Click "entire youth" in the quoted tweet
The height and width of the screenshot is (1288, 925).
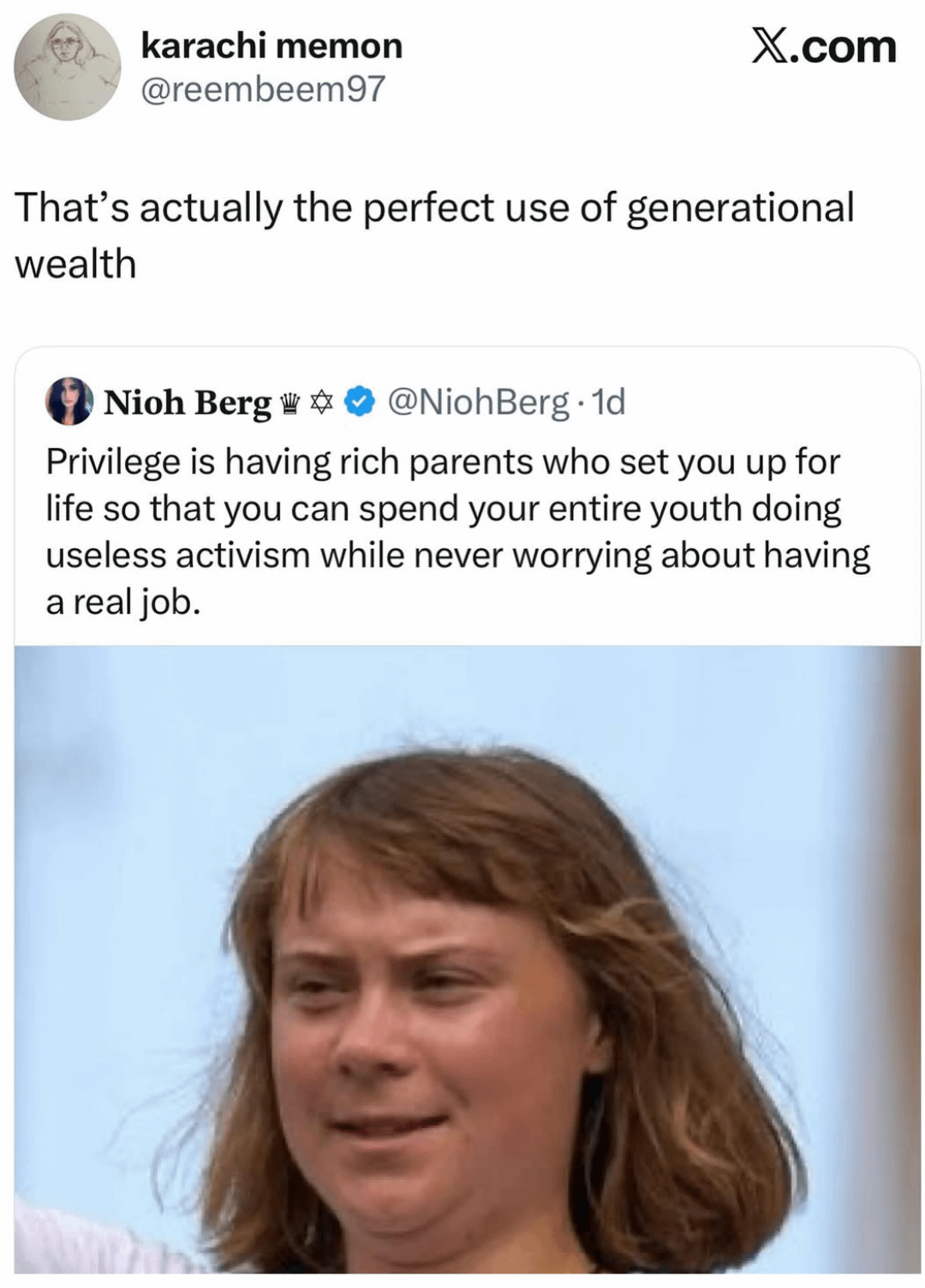[x=644, y=510]
